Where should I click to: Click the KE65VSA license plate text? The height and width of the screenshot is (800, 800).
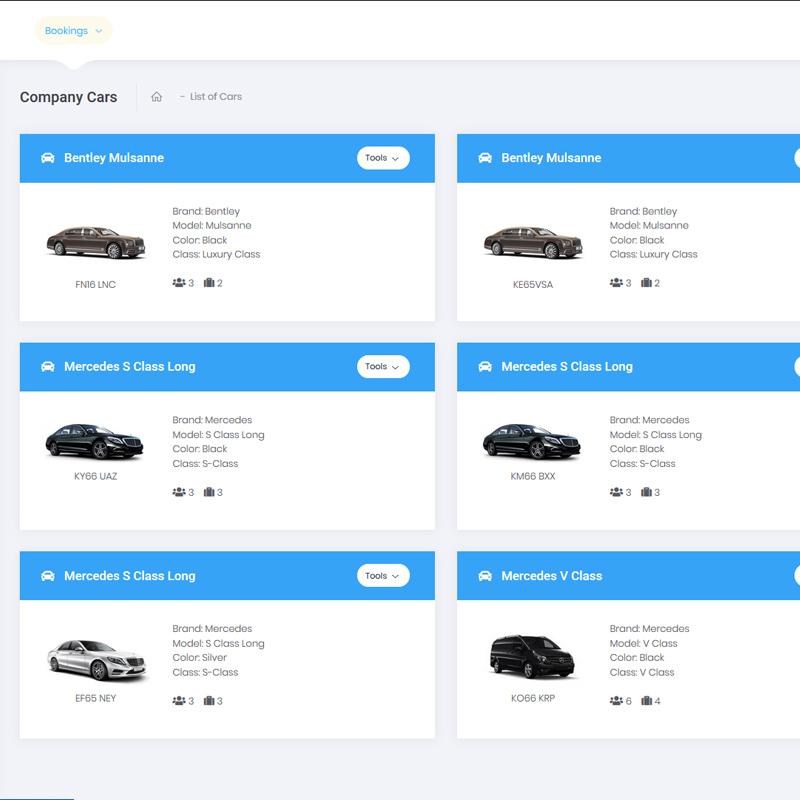pyautogui.click(x=533, y=285)
